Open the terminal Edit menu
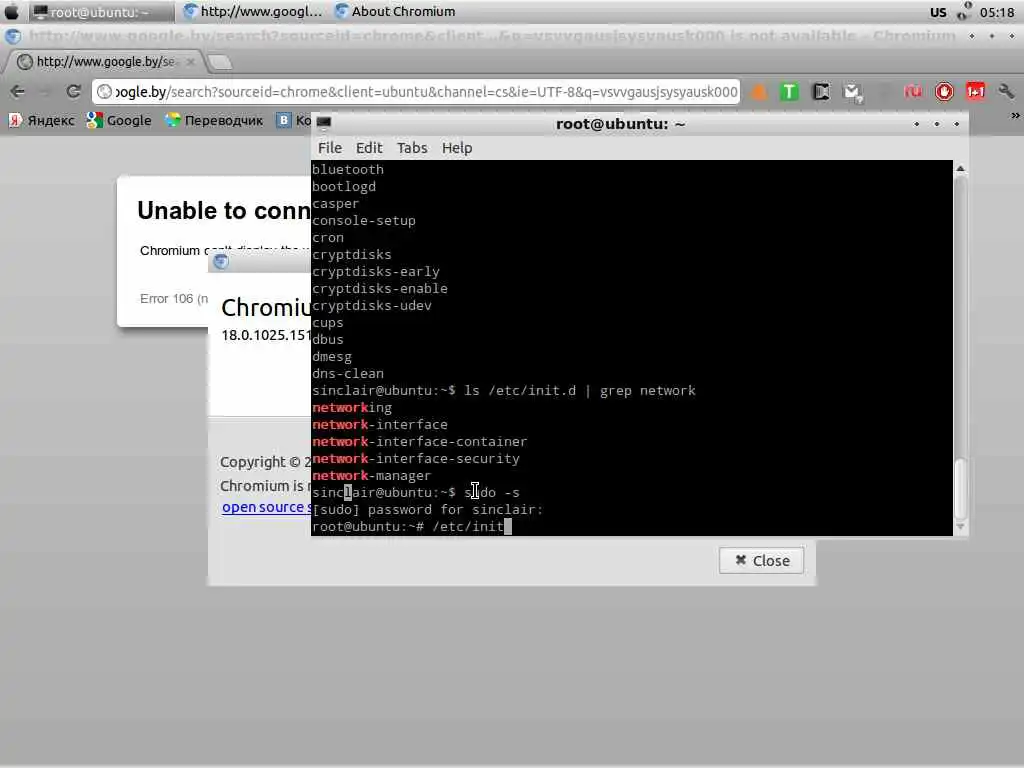Image resolution: width=1024 pixels, height=768 pixels. pyautogui.click(x=369, y=148)
